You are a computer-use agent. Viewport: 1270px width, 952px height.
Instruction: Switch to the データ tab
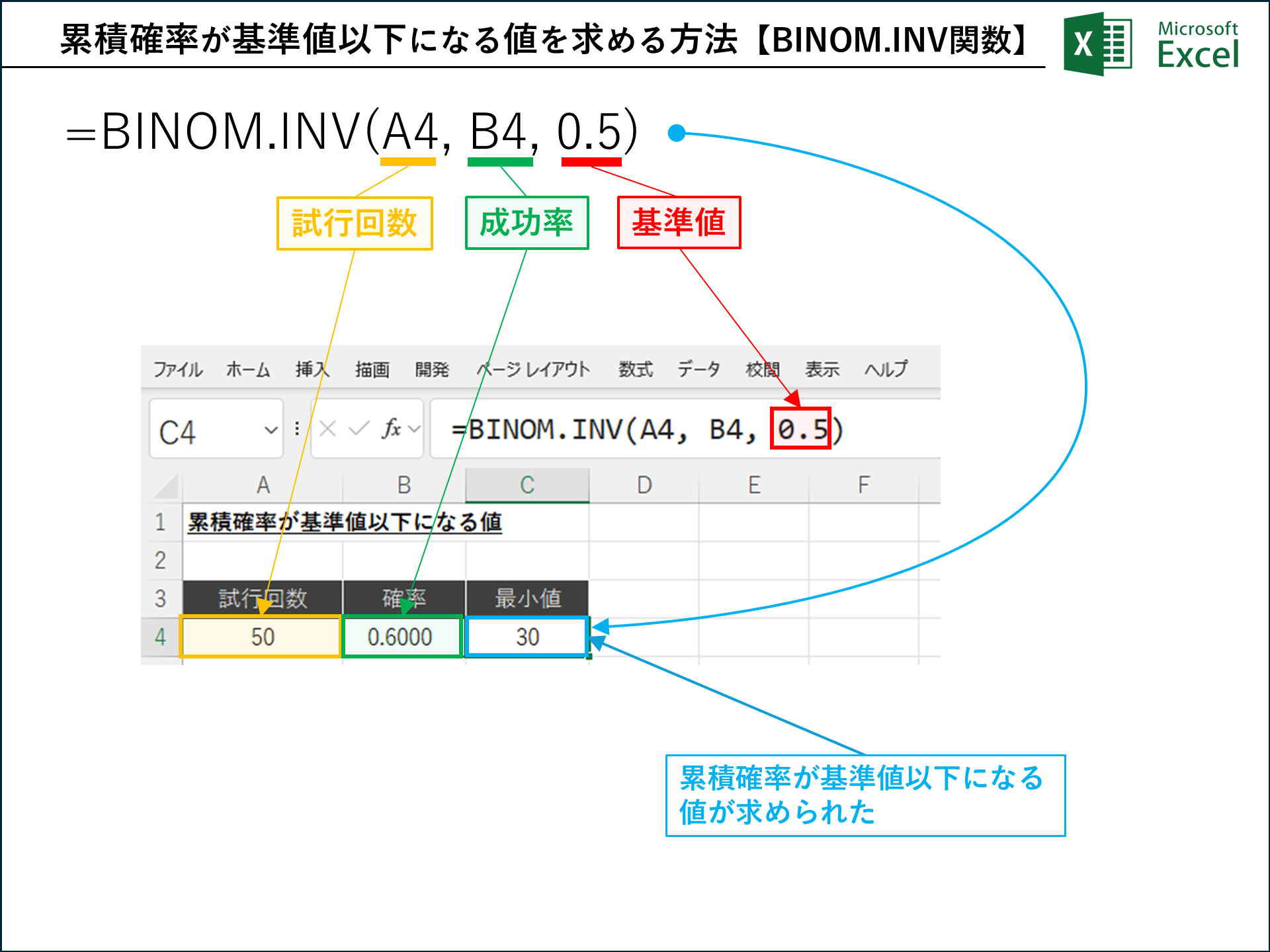(x=698, y=370)
